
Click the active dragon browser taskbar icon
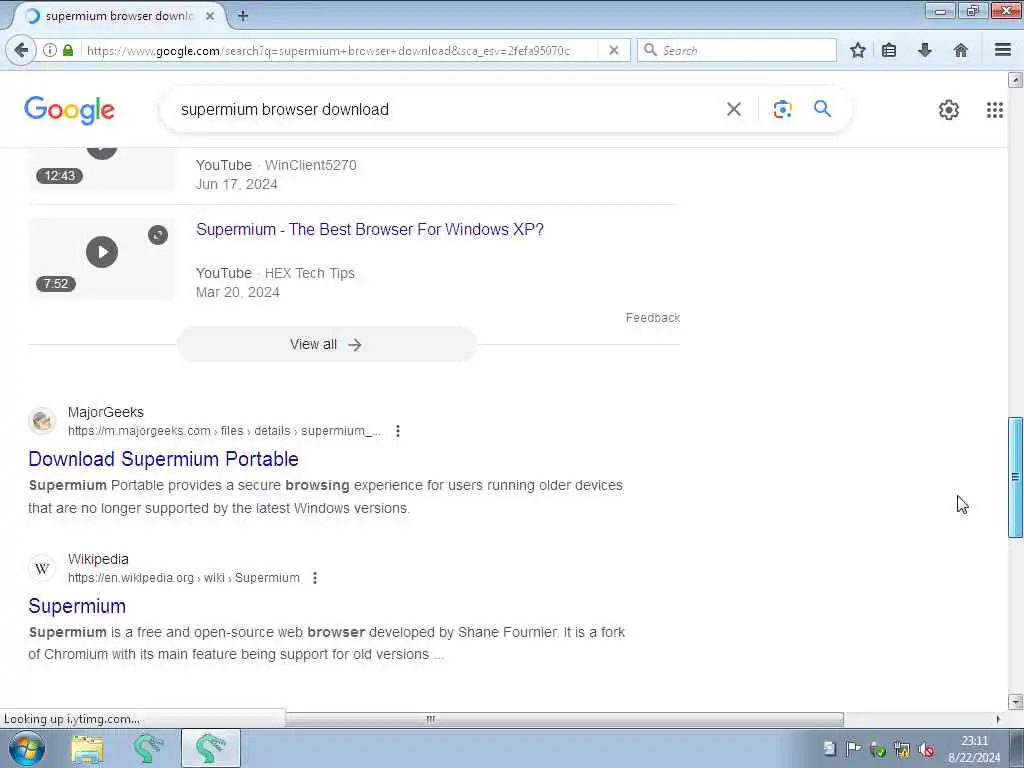click(x=210, y=748)
